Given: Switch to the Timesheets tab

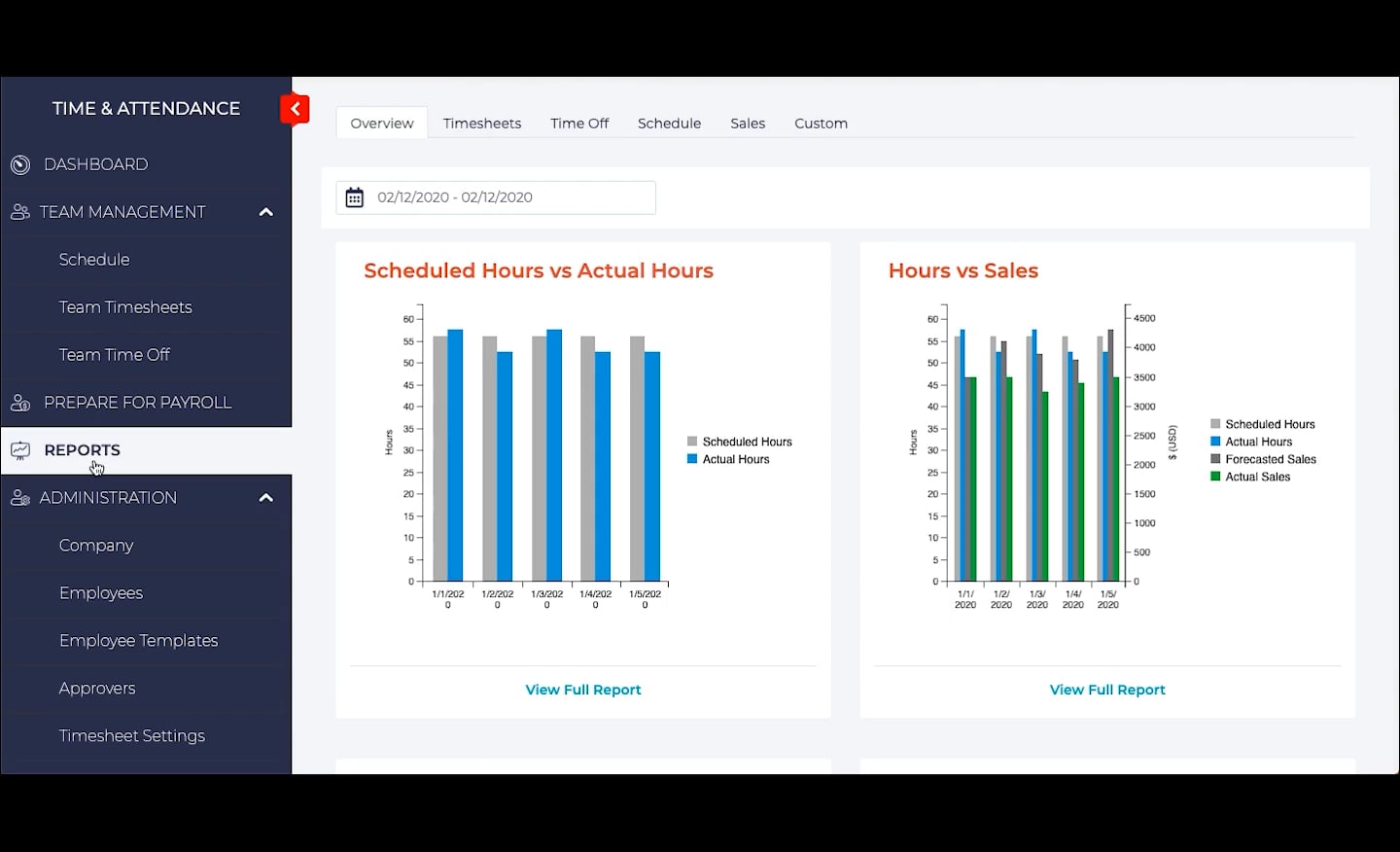Looking at the screenshot, I should point(482,124).
